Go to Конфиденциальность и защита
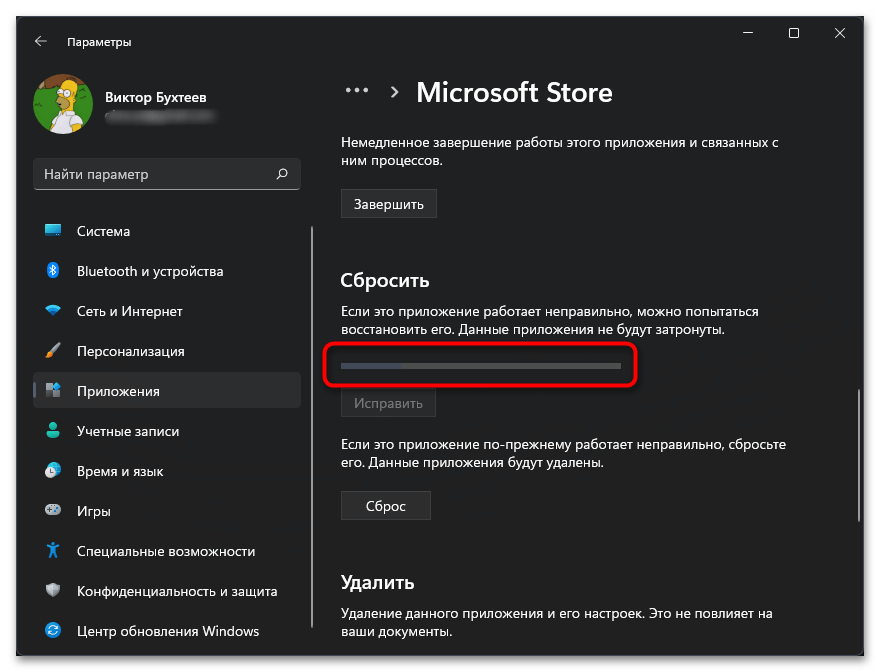The height and width of the screenshot is (672, 880). [176, 591]
